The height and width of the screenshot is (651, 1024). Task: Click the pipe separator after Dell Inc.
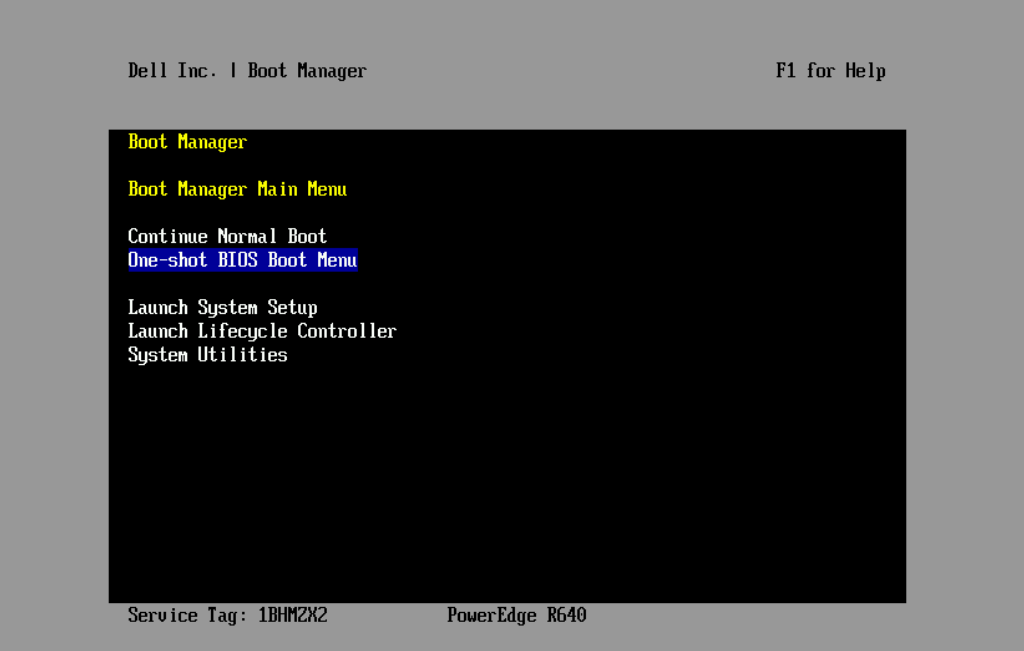[233, 71]
